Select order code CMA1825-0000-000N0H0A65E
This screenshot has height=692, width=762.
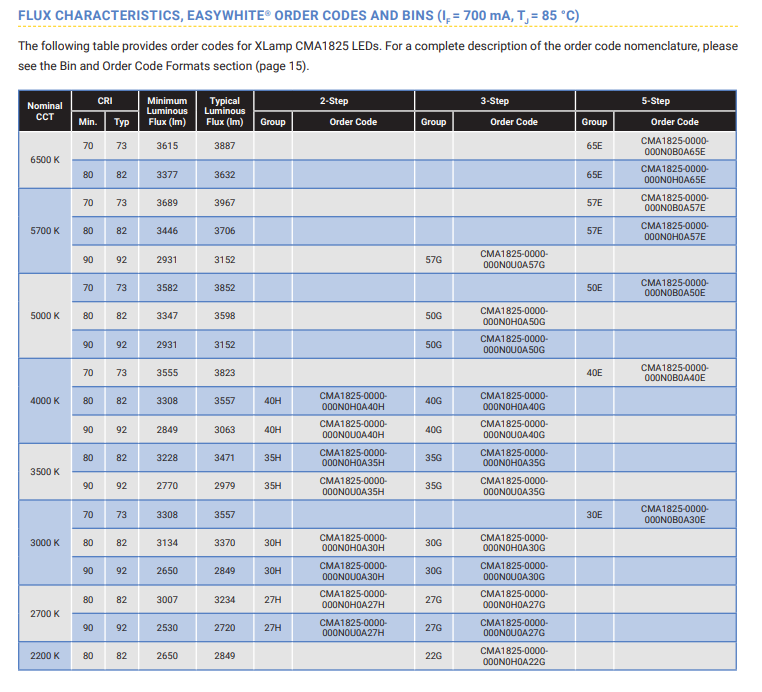675,174
